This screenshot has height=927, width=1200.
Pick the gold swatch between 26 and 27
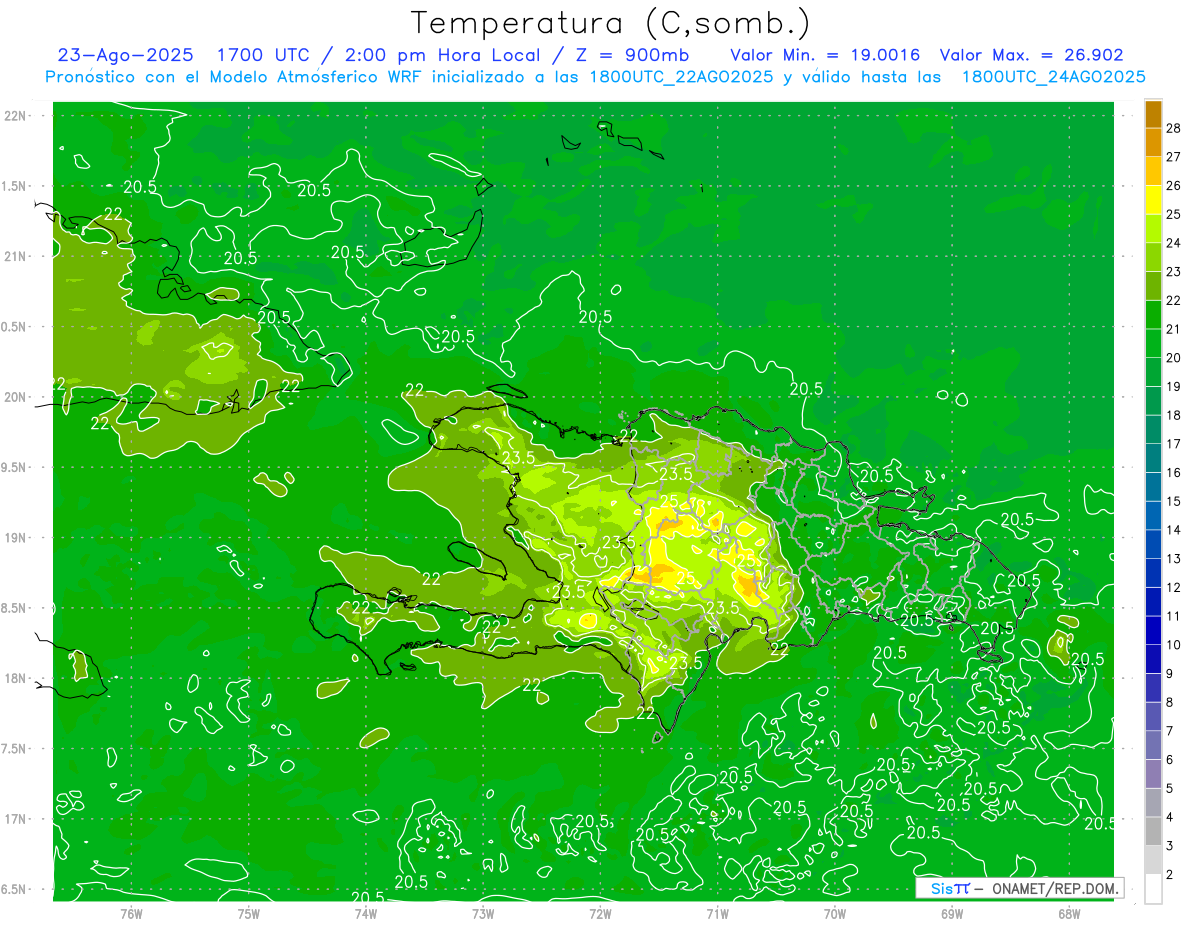click(1153, 171)
